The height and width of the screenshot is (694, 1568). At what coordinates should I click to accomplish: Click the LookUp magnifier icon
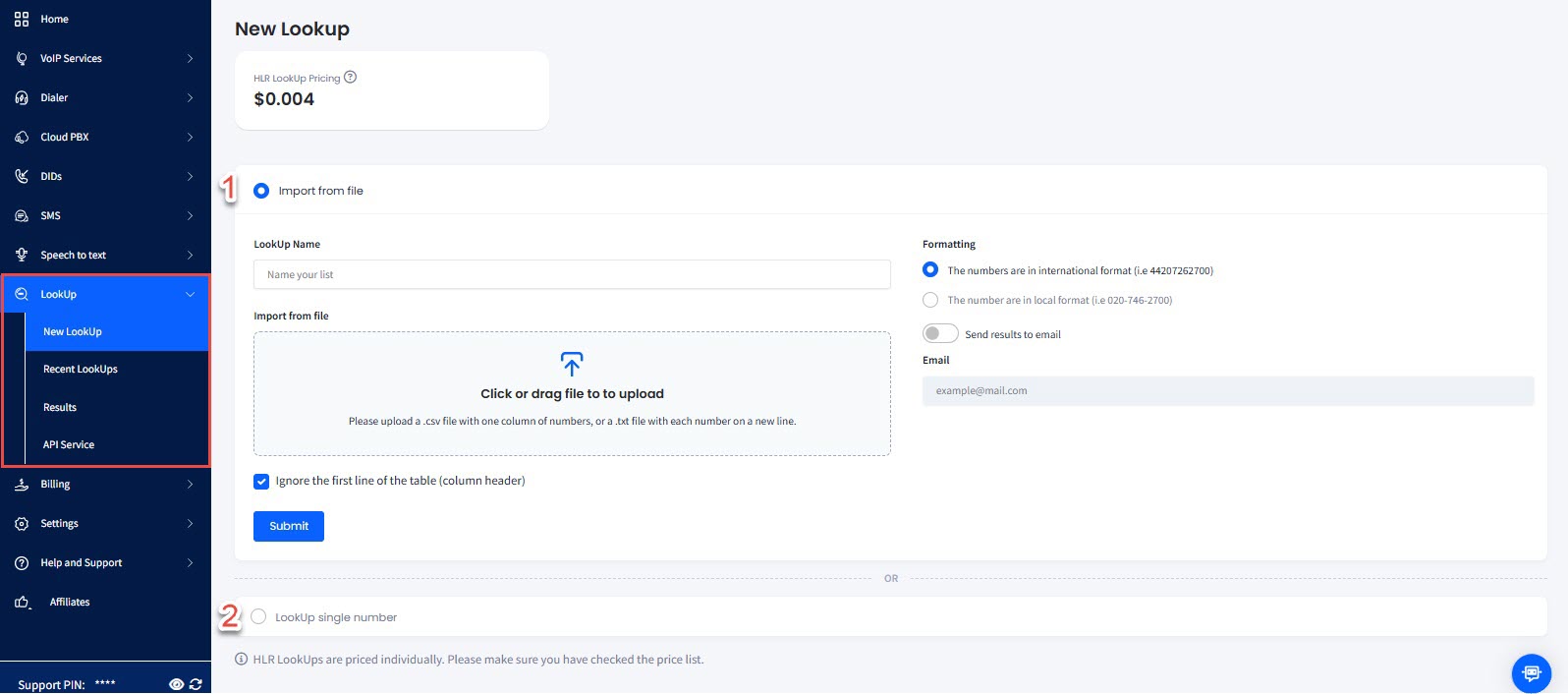coord(22,294)
